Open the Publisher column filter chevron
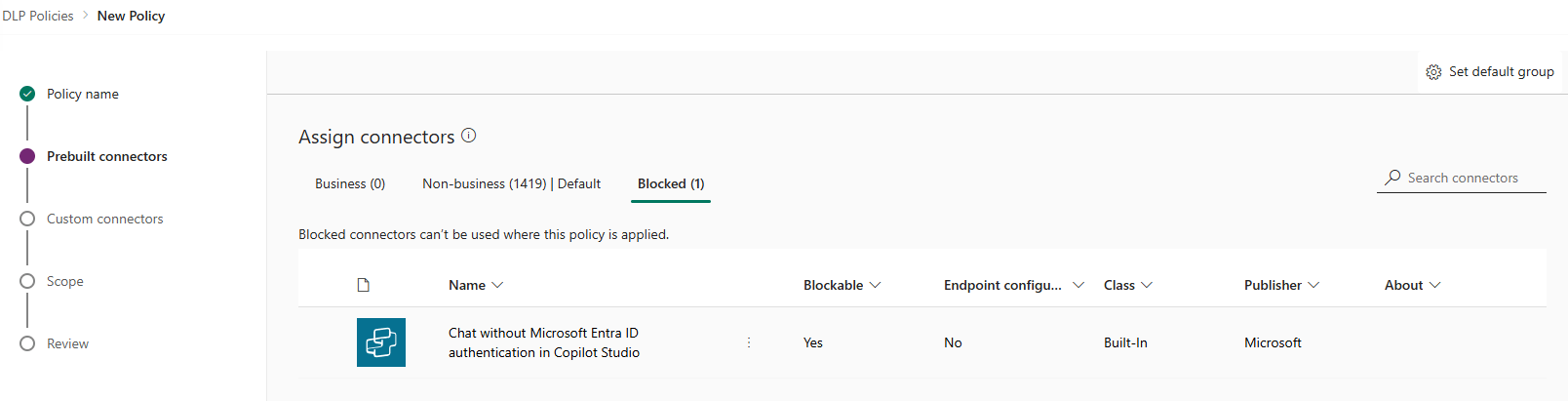 point(1313,285)
